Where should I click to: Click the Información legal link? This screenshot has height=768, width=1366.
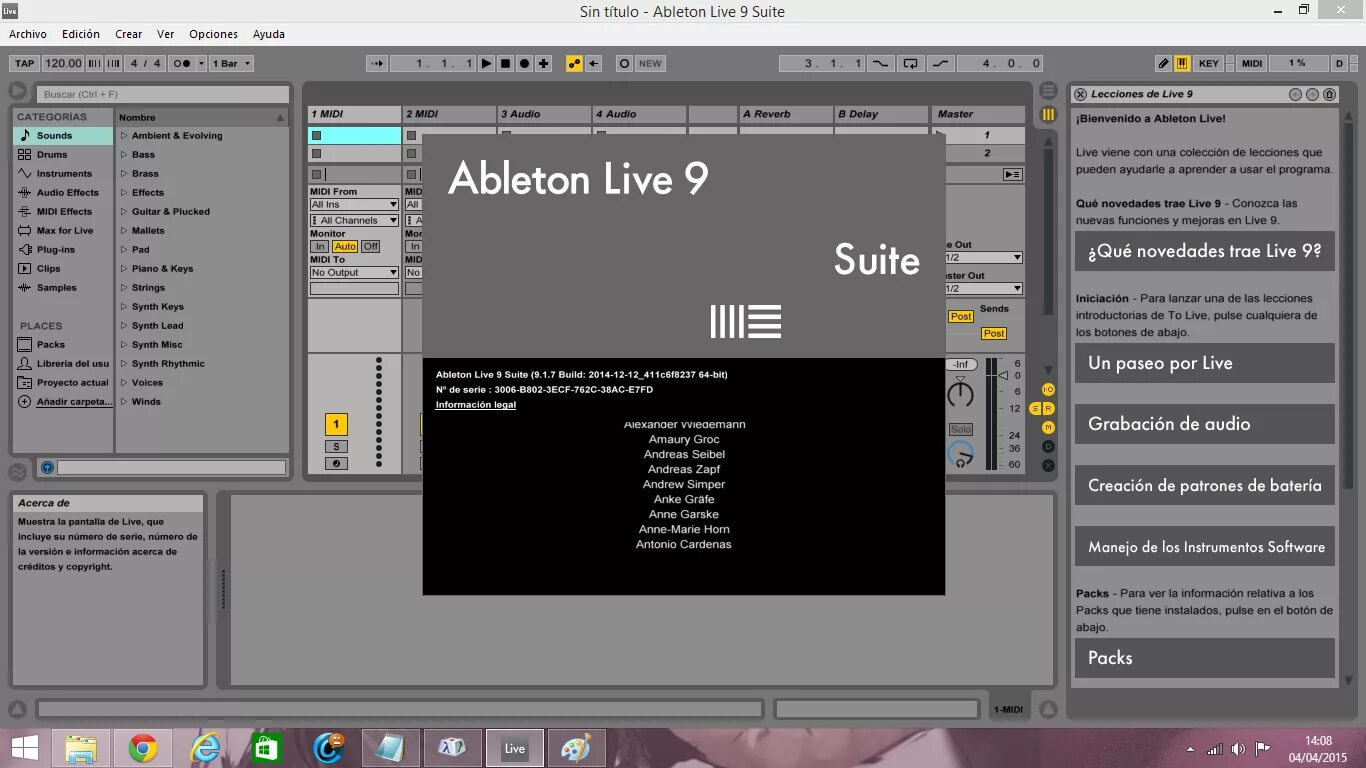[x=476, y=405]
